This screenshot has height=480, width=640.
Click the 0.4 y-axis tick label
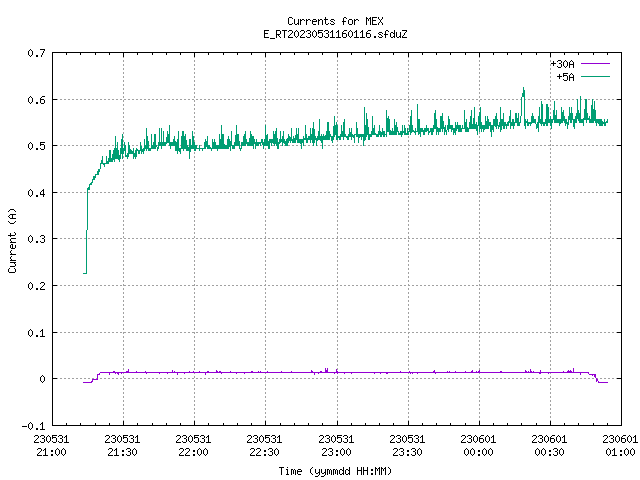(36, 193)
